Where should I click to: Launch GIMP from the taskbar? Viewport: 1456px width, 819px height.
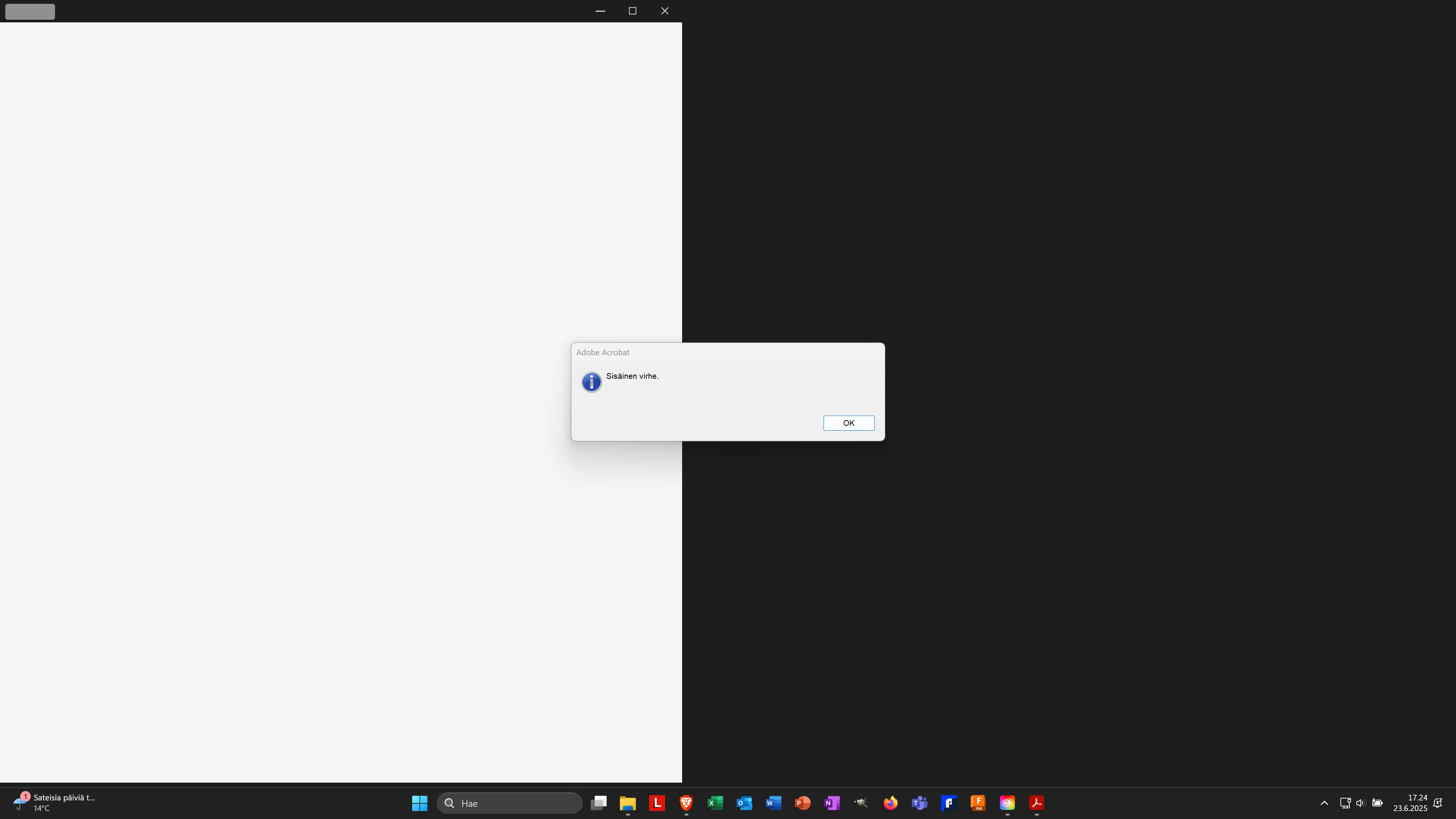[x=861, y=803]
